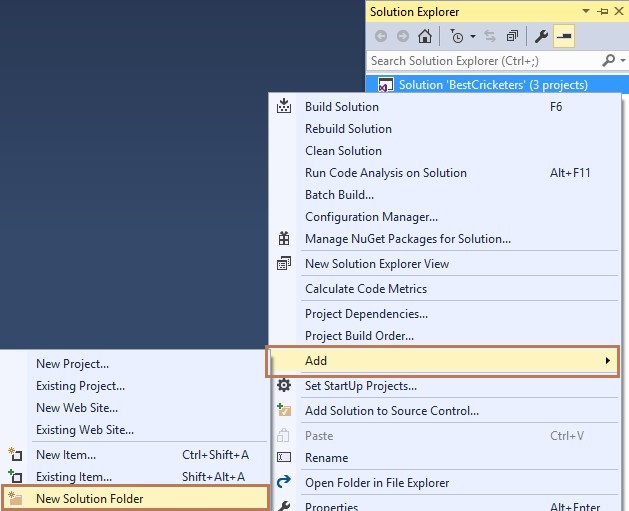The height and width of the screenshot is (511, 629).
Task: Open the Pending Changes Filter dropdown arrow
Action: coord(473,36)
